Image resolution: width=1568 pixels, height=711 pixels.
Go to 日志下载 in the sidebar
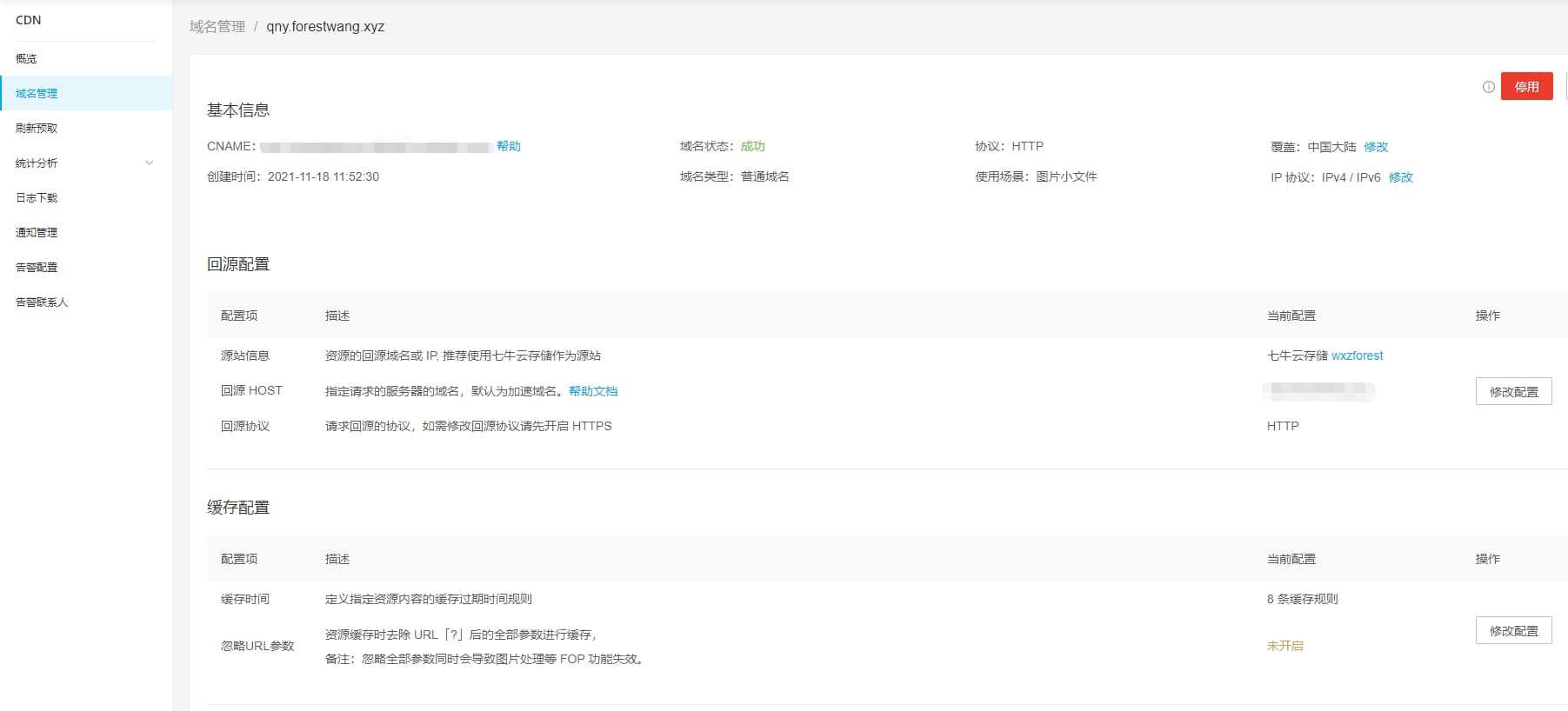pyautogui.click(x=37, y=197)
